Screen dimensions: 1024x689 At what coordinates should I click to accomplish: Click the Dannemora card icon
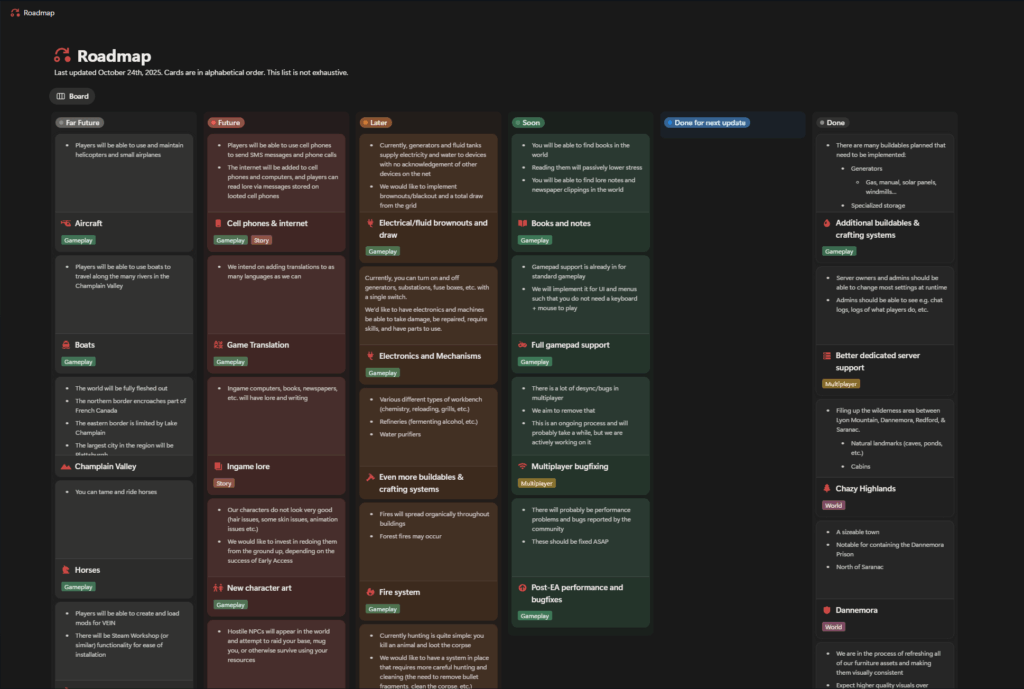click(x=827, y=610)
